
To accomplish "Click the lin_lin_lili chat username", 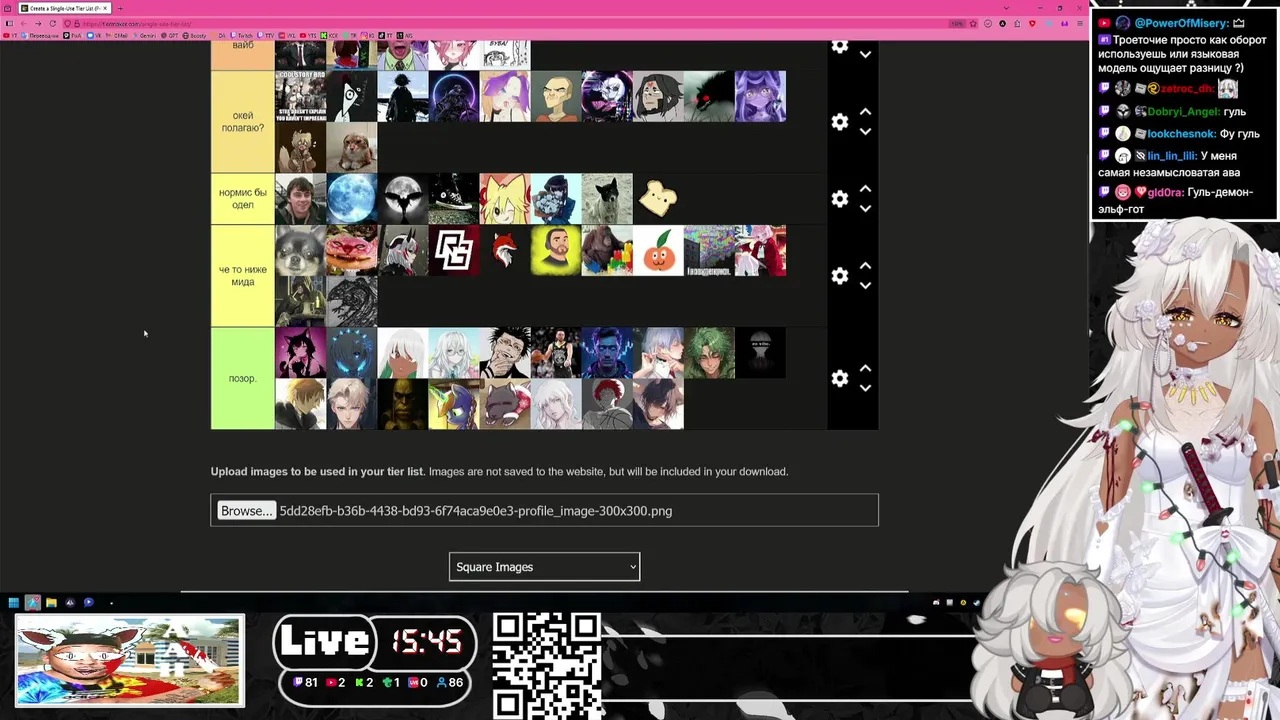I will pos(1172,156).
